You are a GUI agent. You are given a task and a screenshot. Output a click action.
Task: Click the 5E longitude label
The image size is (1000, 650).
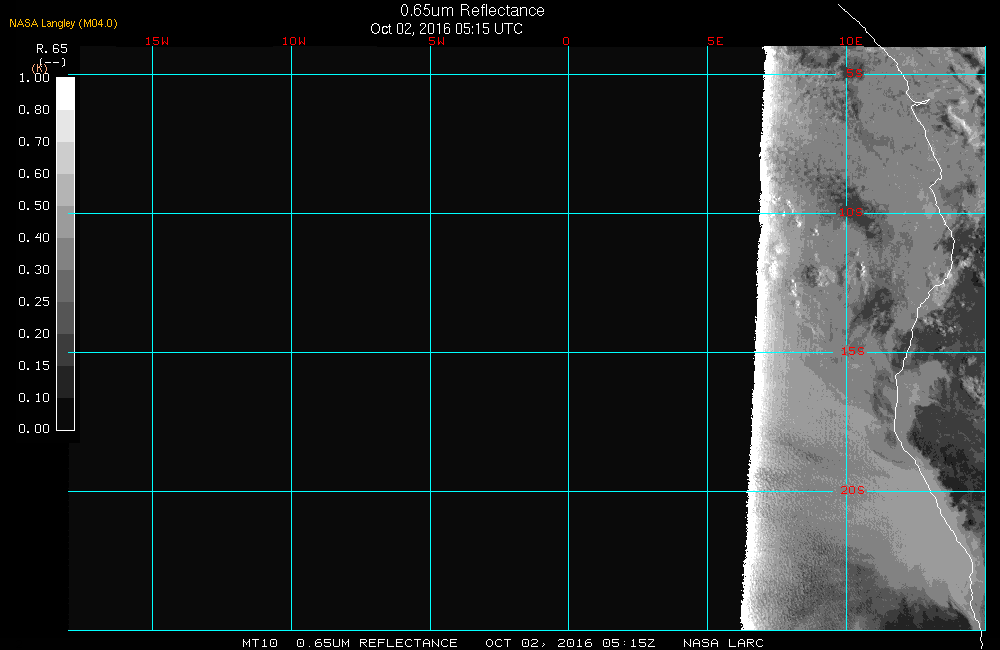715,41
